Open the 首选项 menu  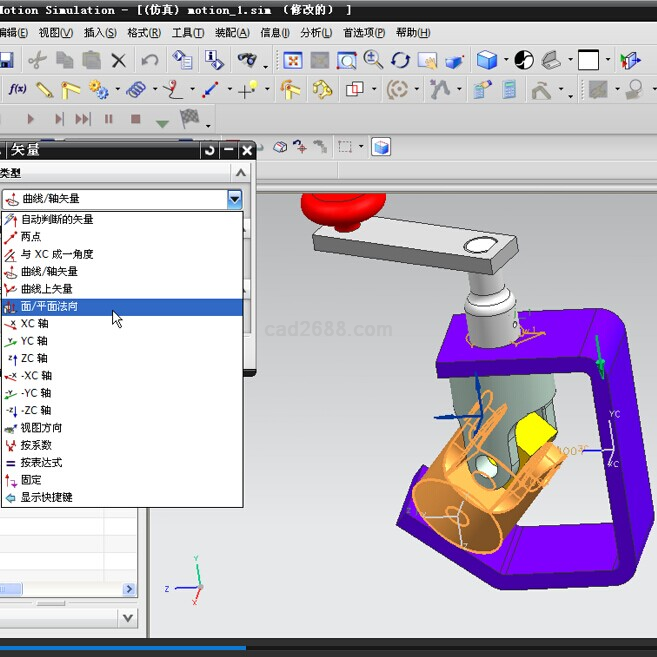click(x=363, y=33)
